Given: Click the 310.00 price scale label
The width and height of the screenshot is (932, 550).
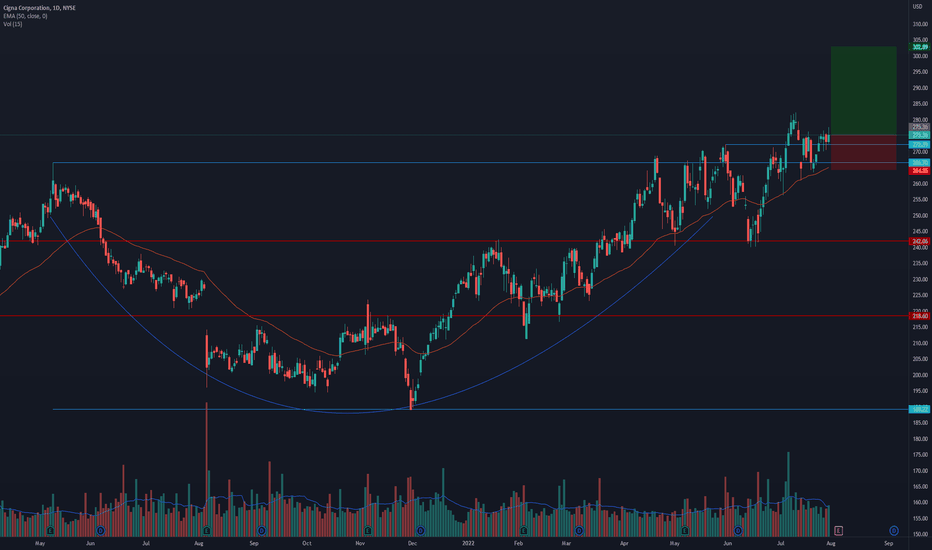Looking at the screenshot, I should pyautogui.click(x=920, y=24).
